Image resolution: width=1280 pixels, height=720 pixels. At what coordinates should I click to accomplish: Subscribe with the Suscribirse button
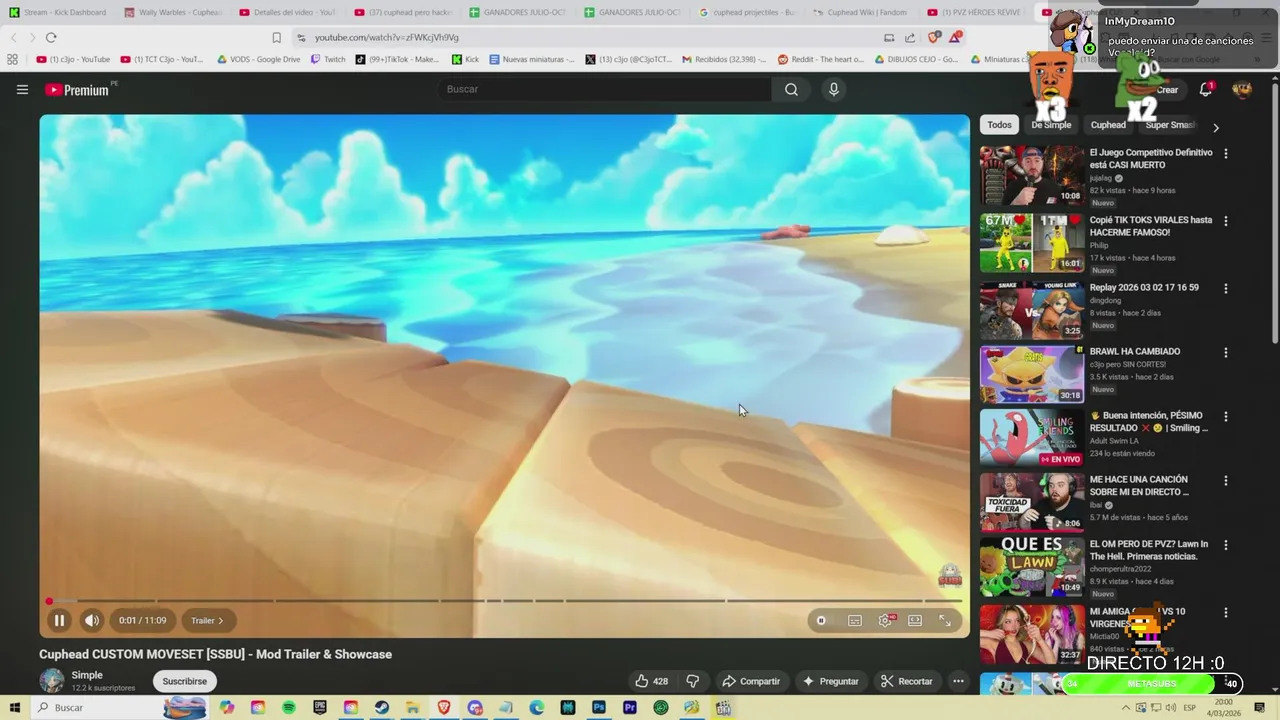(x=185, y=681)
